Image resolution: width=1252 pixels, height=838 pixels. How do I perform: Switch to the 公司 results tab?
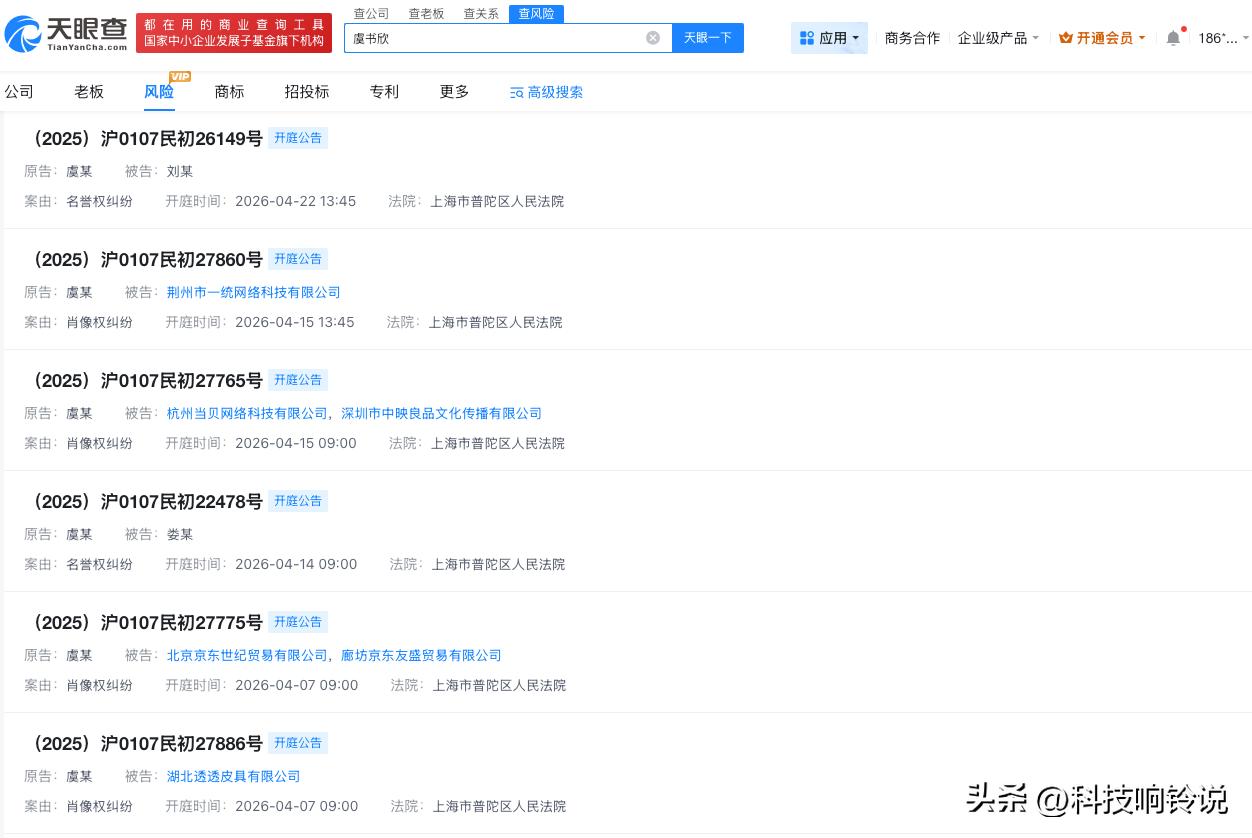(18, 91)
